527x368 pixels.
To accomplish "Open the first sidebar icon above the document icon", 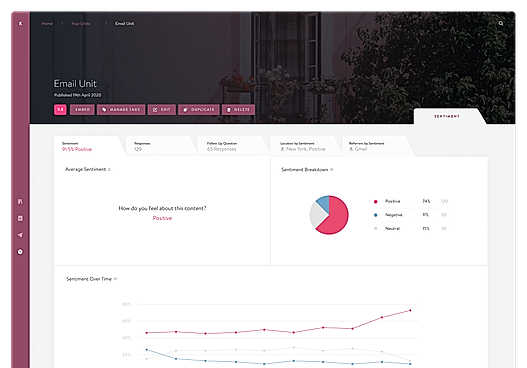I will (x=20, y=201).
